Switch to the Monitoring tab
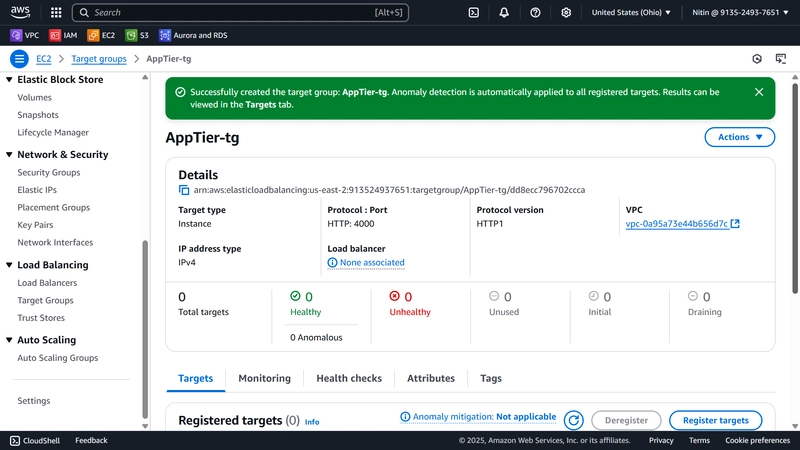 (x=264, y=378)
